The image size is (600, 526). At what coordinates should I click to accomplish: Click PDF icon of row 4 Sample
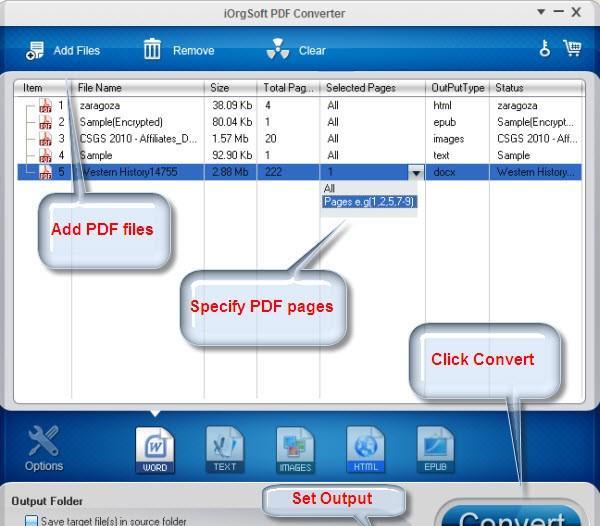(x=46, y=155)
